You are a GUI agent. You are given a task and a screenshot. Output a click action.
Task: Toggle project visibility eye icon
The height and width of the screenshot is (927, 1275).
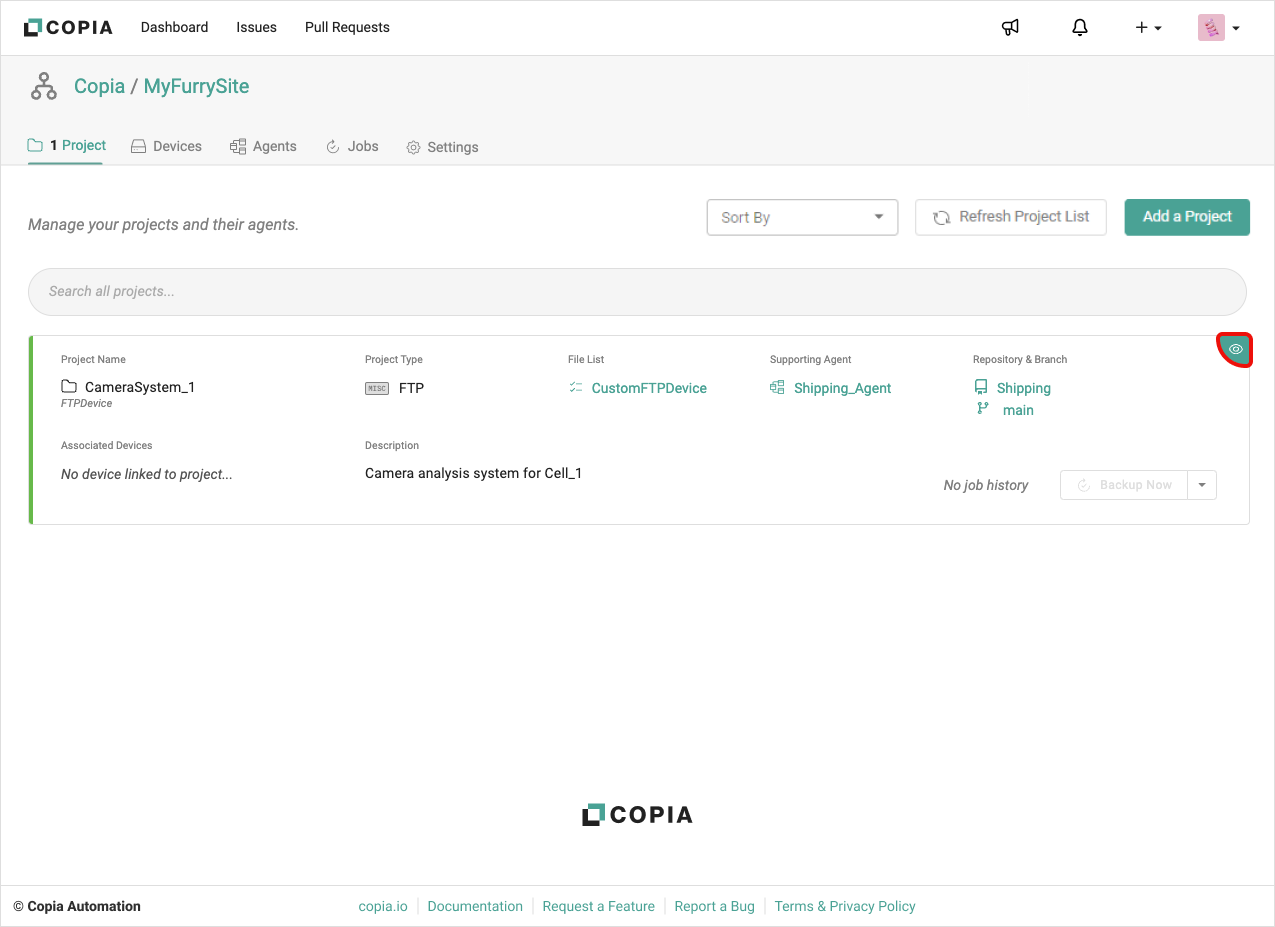pos(1235,349)
